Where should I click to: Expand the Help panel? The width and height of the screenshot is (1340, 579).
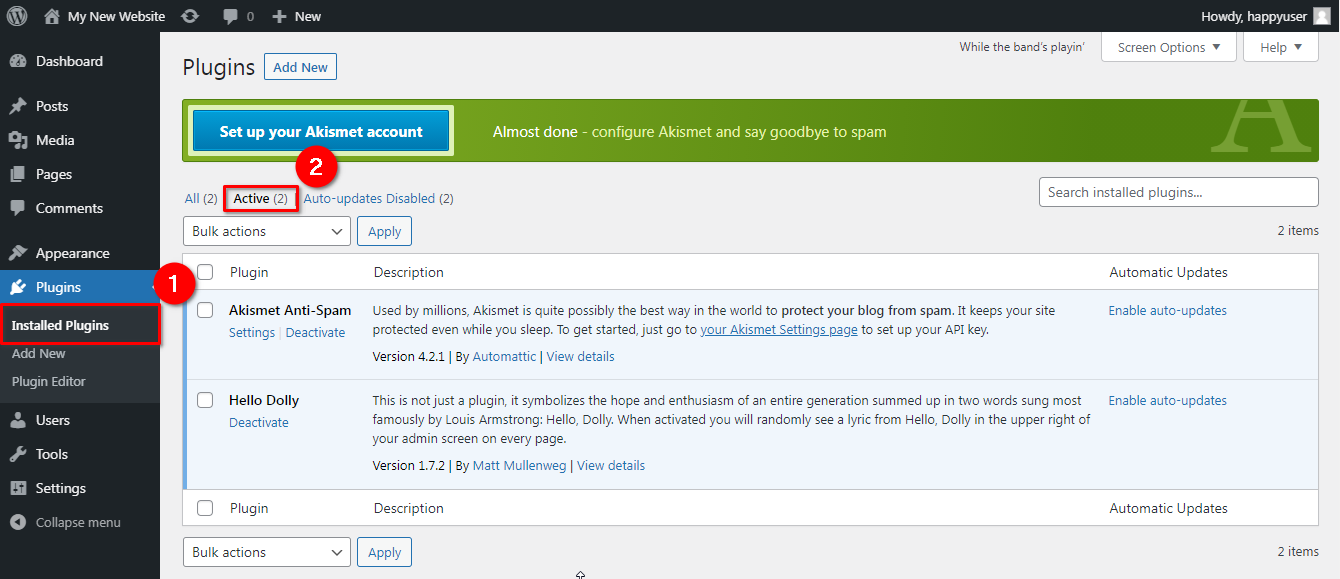coord(1281,47)
